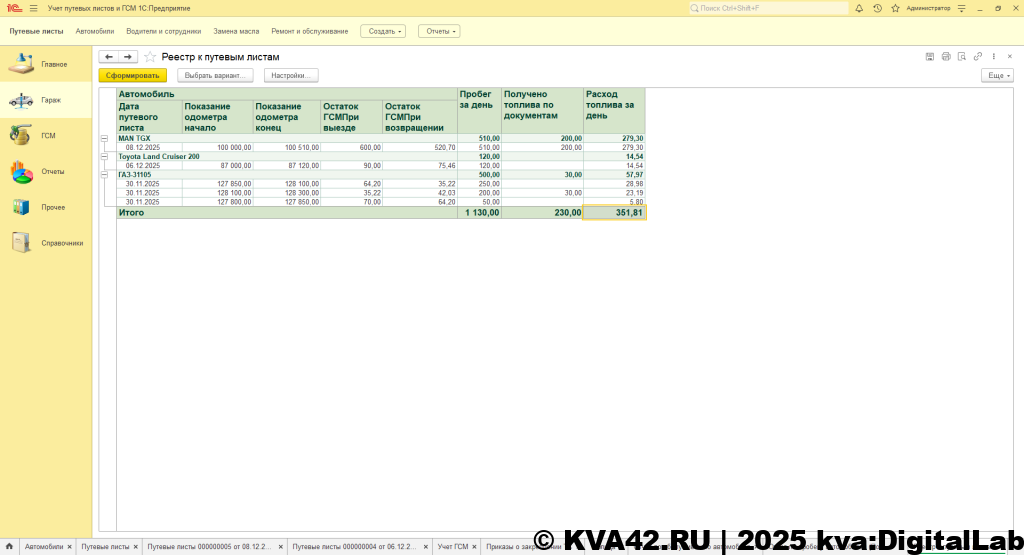
Task: Click the Сформировать button
Action: [133, 75]
